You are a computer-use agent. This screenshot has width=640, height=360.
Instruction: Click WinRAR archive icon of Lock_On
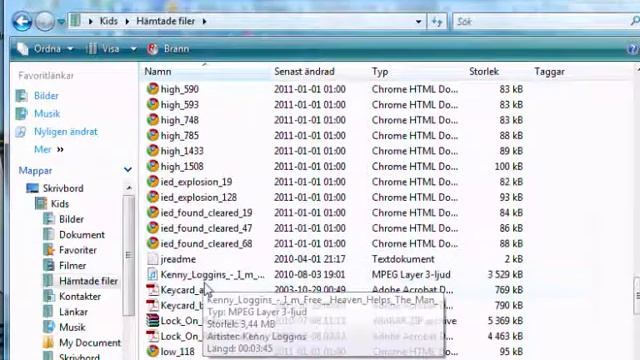[x=153, y=320]
